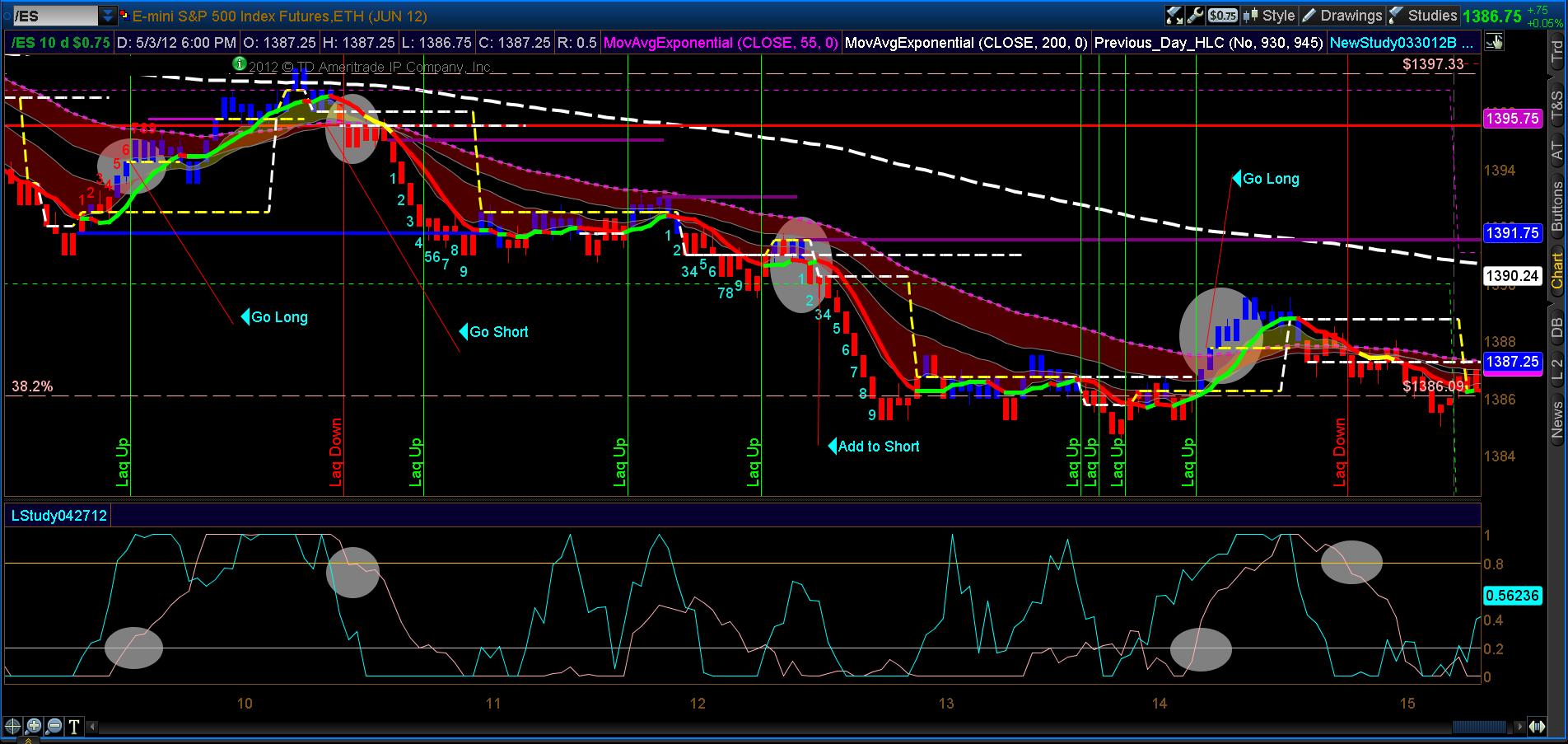Open the Buttons sidebar tab
This screenshot has height=744, width=1568.
1556,206
